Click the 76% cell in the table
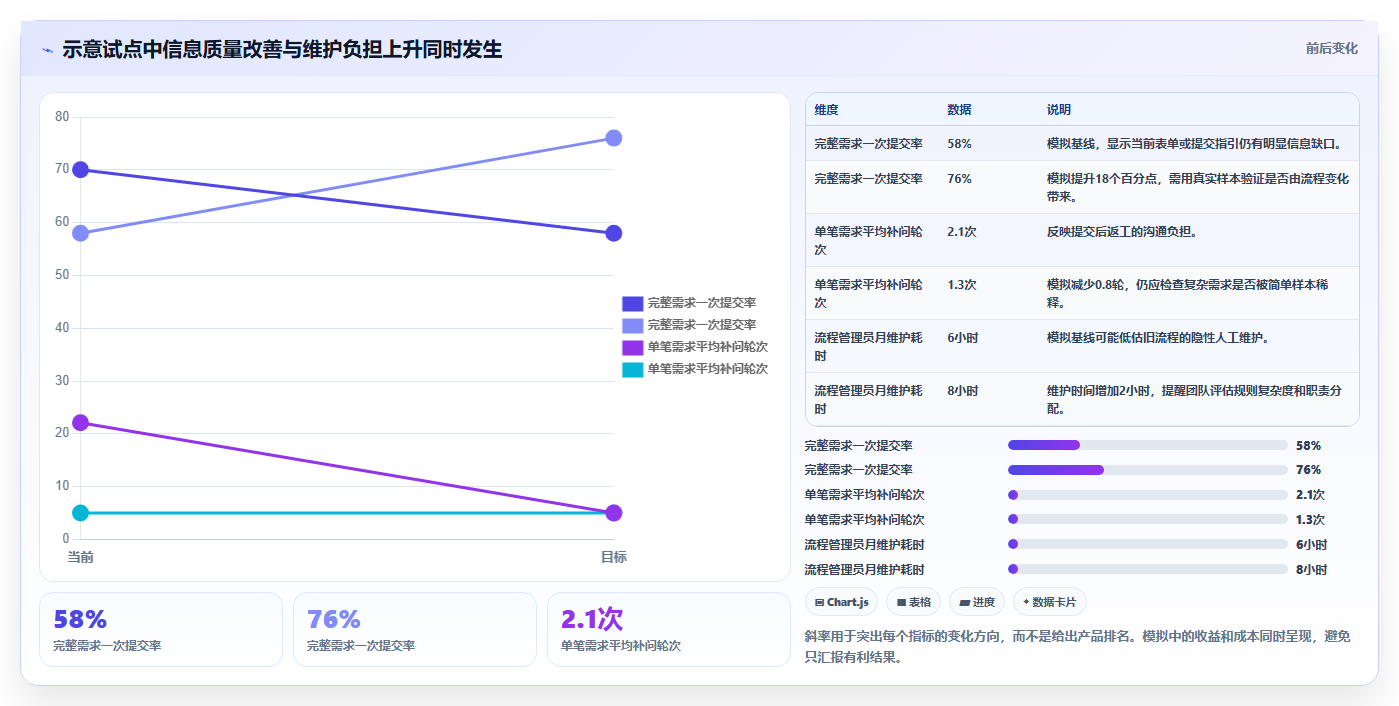 click(x=960, y=179)
